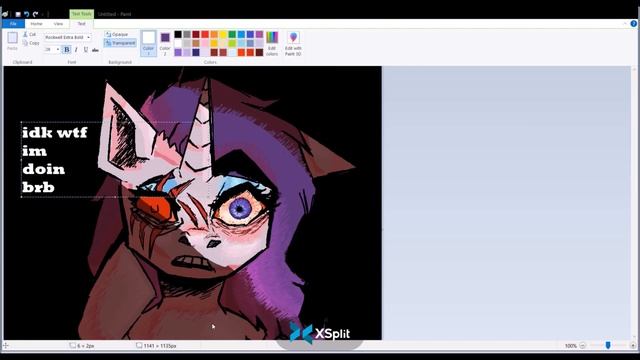Toggle Underline formatting
This screenshot has width=640, height=360.
(85, 49)
